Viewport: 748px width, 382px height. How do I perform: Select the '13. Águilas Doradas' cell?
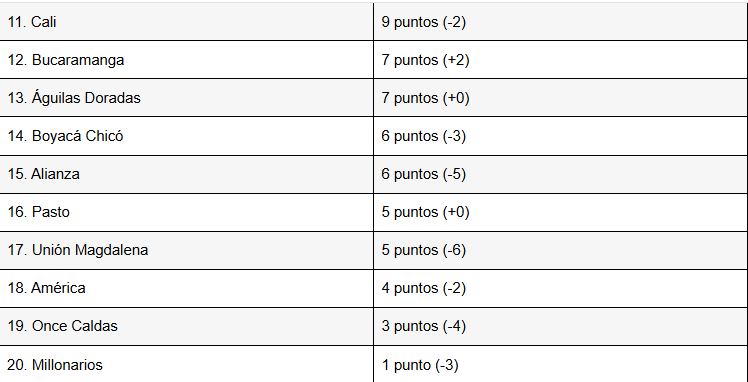[x=187, y=98]
